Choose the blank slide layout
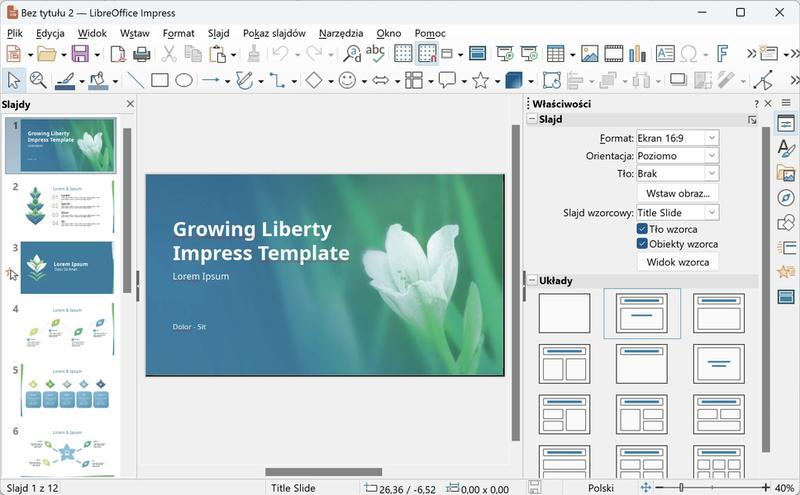The height and width of the screenshot is (495, 800). (x=564, y=313)
